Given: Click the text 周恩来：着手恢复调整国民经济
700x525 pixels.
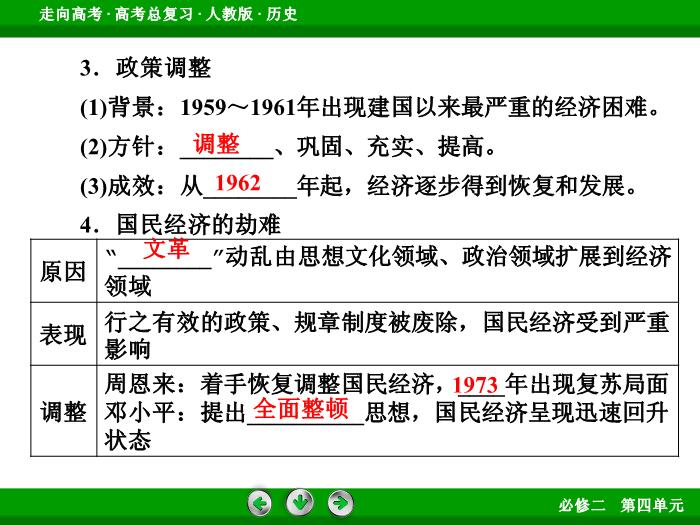Looking at the screenshot, I should click(x=269, y=384).
